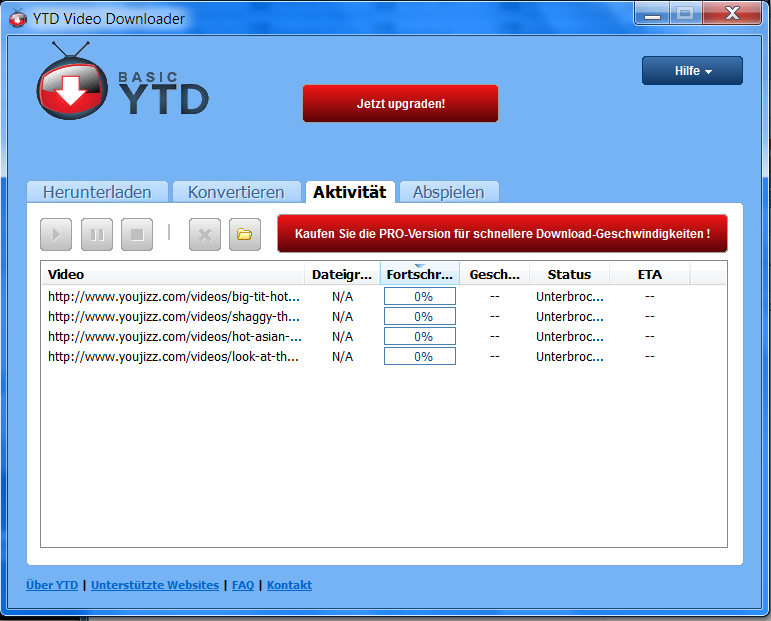771x621 pixels.
Task: Click the red PRO-Version purchase banner
Action: [502, 234]
